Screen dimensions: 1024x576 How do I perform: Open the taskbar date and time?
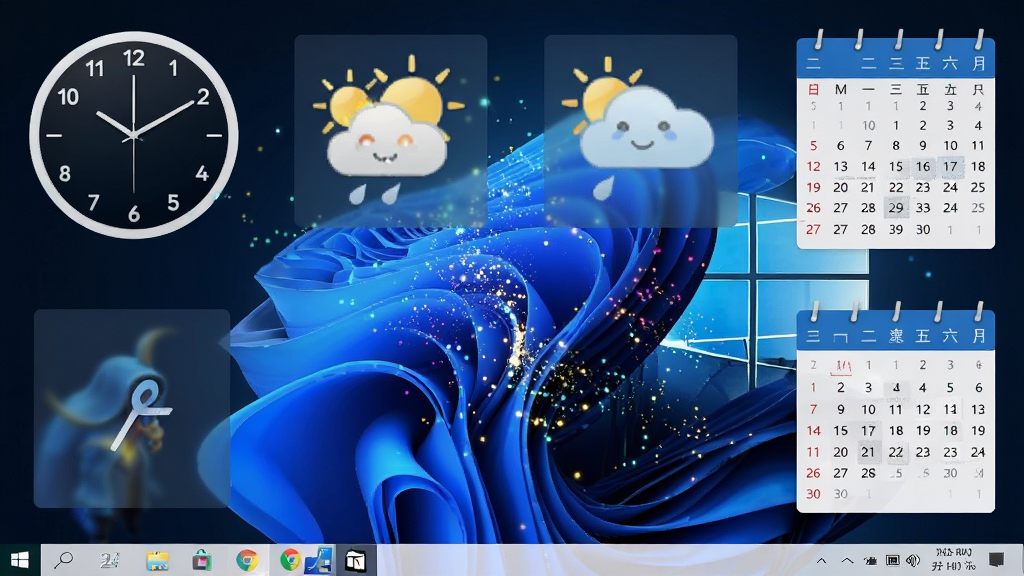coord(954,560)
